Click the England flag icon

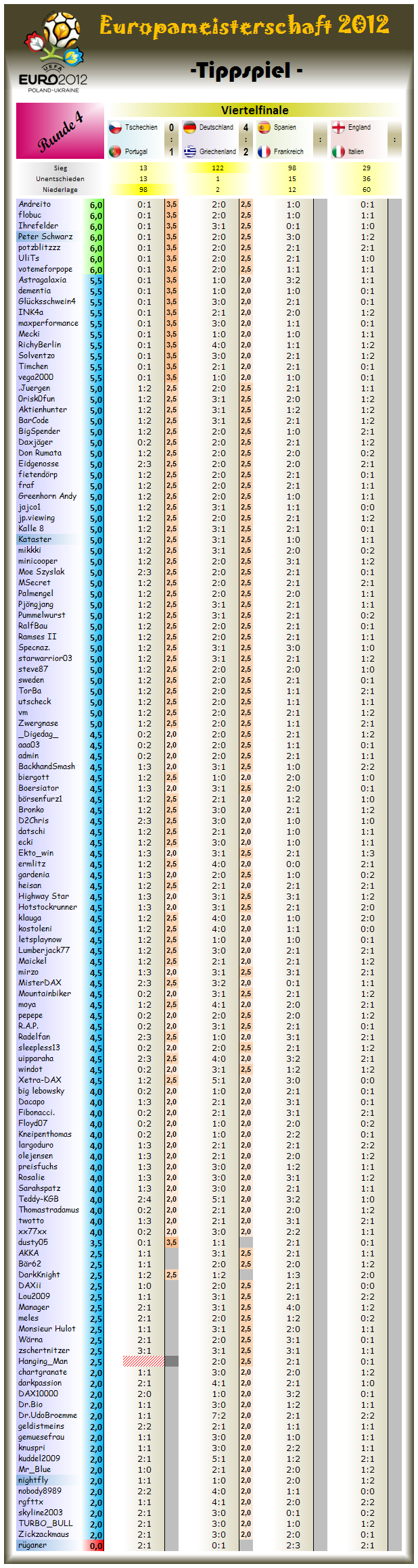click(x=338, y=127)
